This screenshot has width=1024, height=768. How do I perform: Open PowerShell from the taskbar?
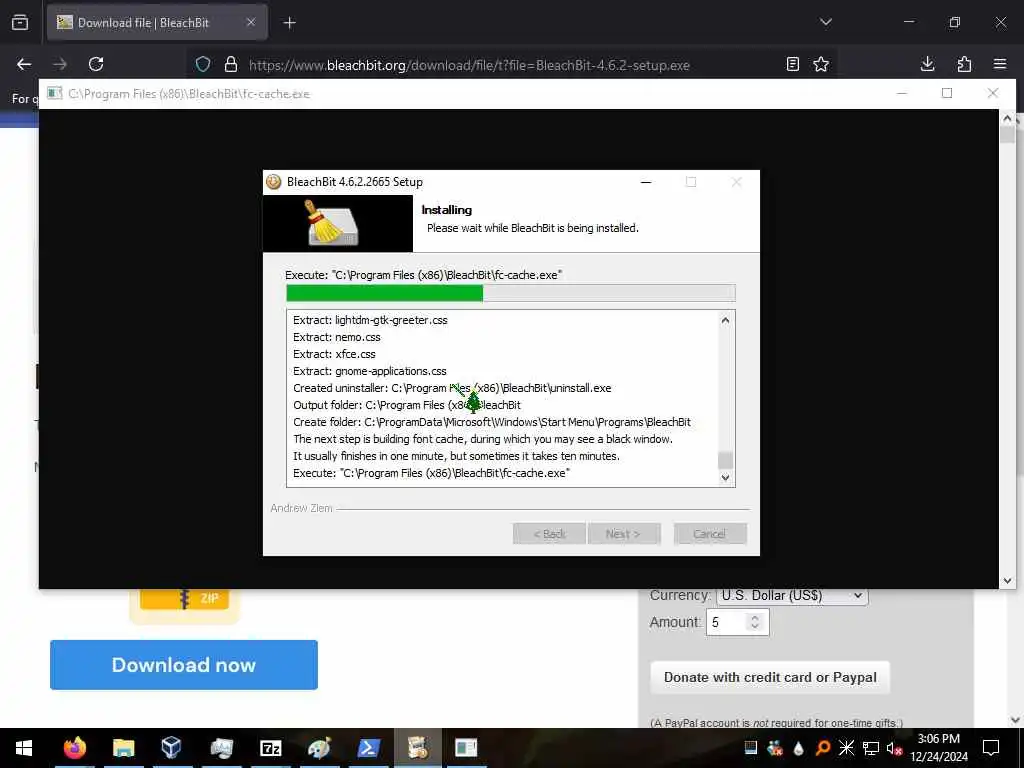click(368, 748)
